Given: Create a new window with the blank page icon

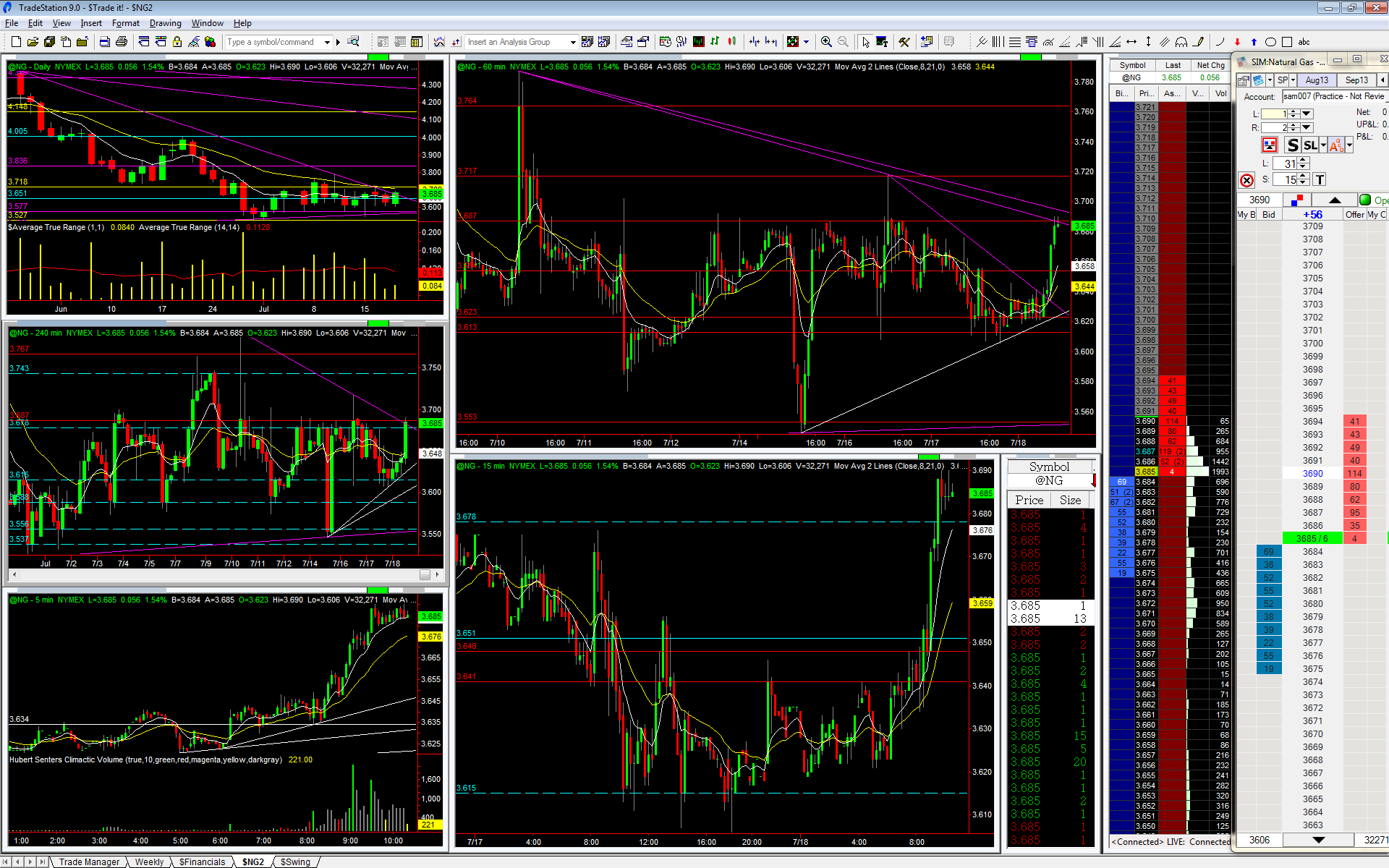Looking at the screenshot, I should (x=16, y=42).
